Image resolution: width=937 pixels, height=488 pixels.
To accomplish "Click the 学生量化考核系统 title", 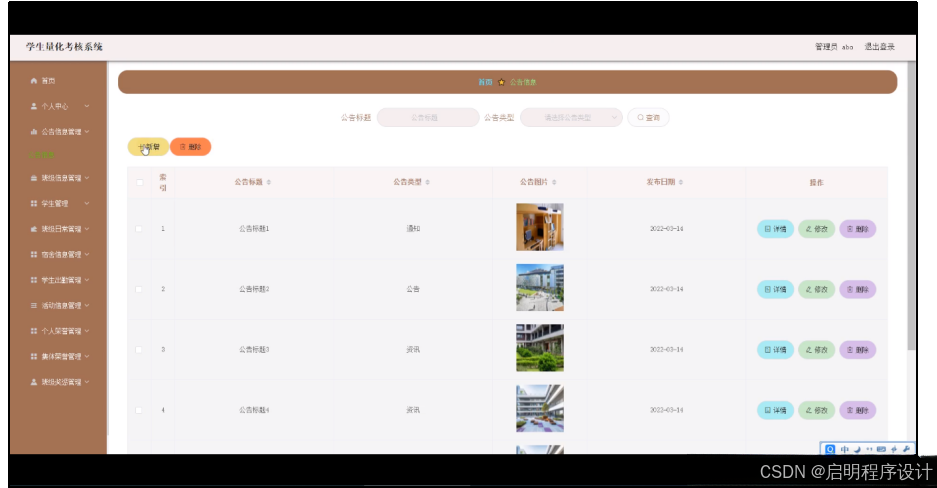I will (x=65, y=47).
